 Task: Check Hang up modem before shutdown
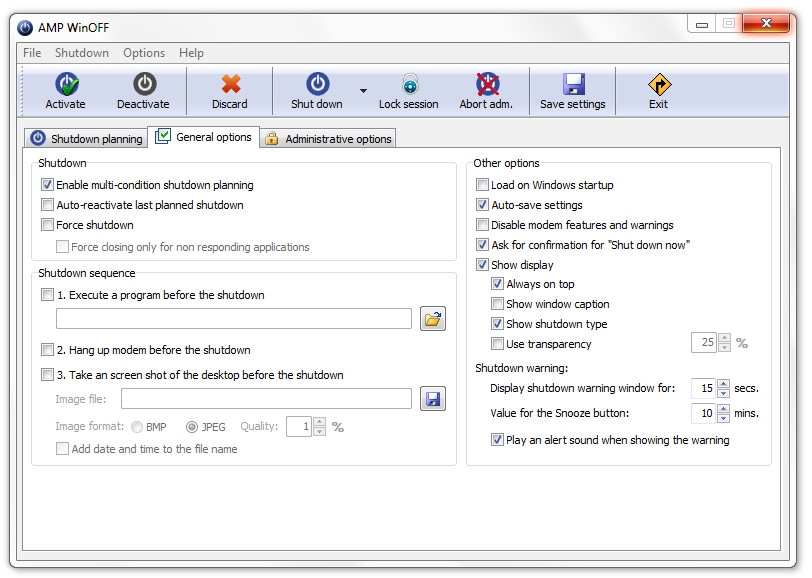47,350
